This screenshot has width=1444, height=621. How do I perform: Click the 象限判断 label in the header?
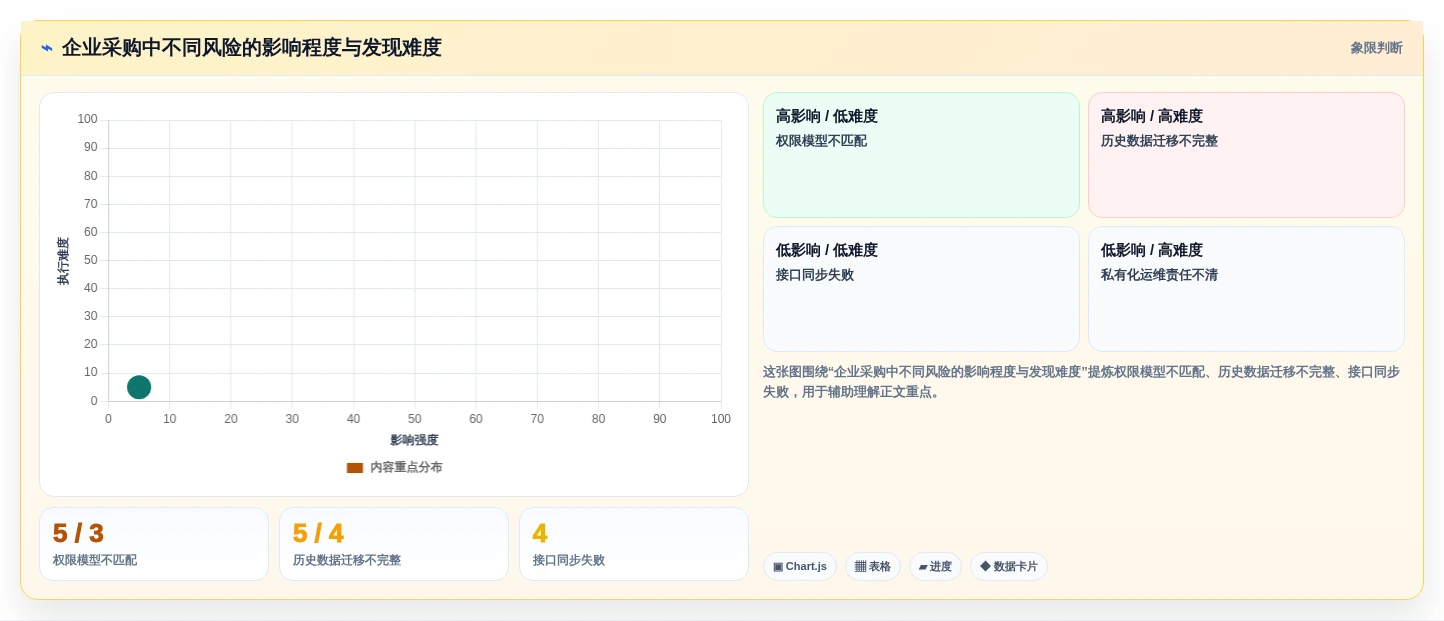pos(1376,48)
